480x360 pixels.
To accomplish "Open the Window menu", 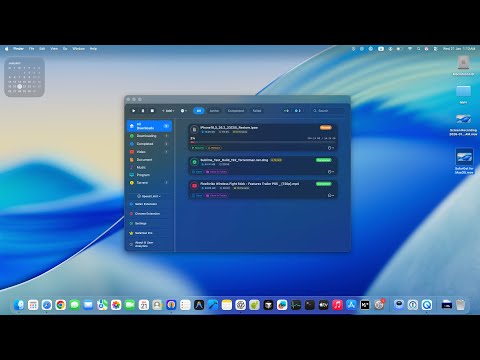I will click(79, 49).
